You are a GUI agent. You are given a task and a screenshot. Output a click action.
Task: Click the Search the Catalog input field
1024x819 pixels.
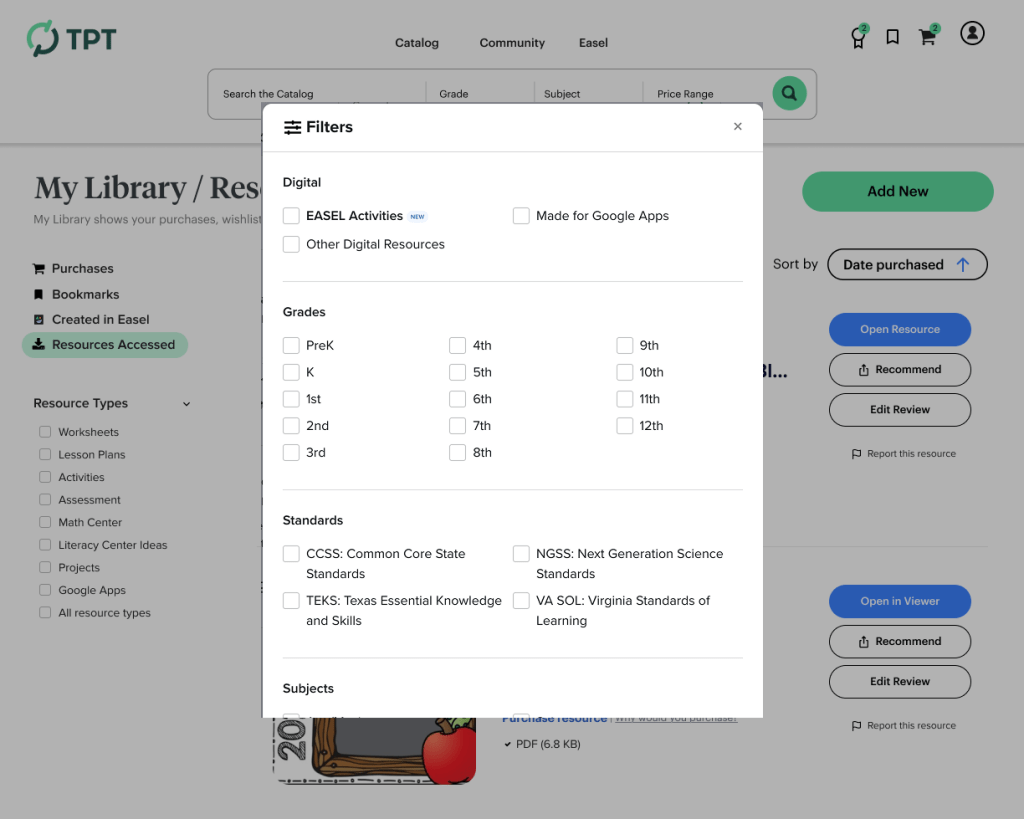point(310,94)
